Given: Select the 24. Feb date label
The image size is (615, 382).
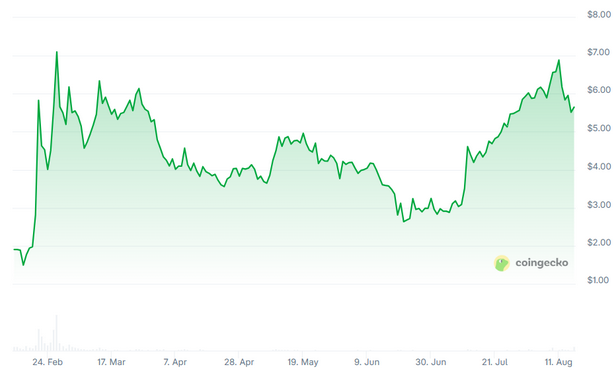Looking at the screenshot, I should click(47, 362).
